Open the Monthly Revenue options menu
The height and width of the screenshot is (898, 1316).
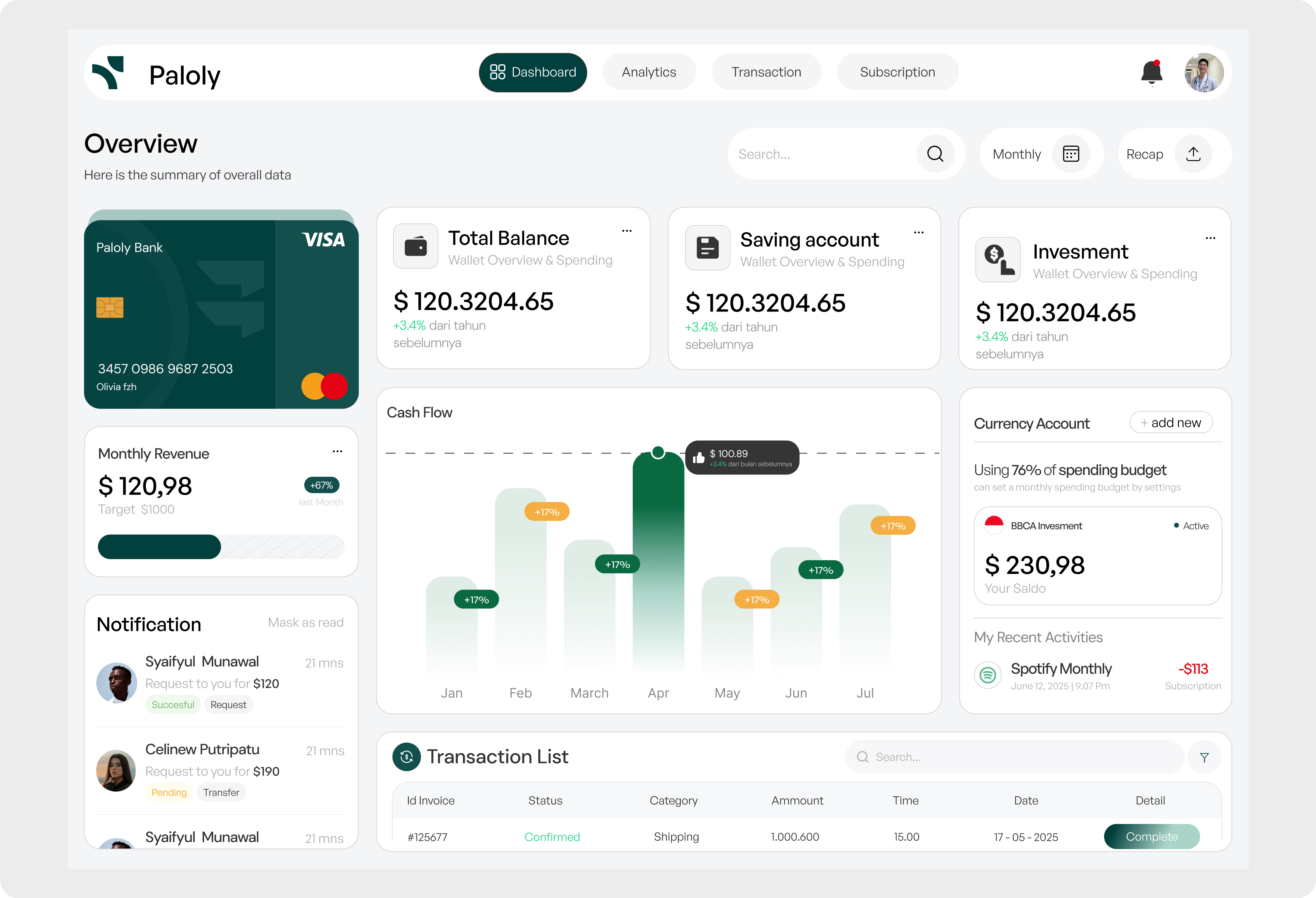point(338,451)
